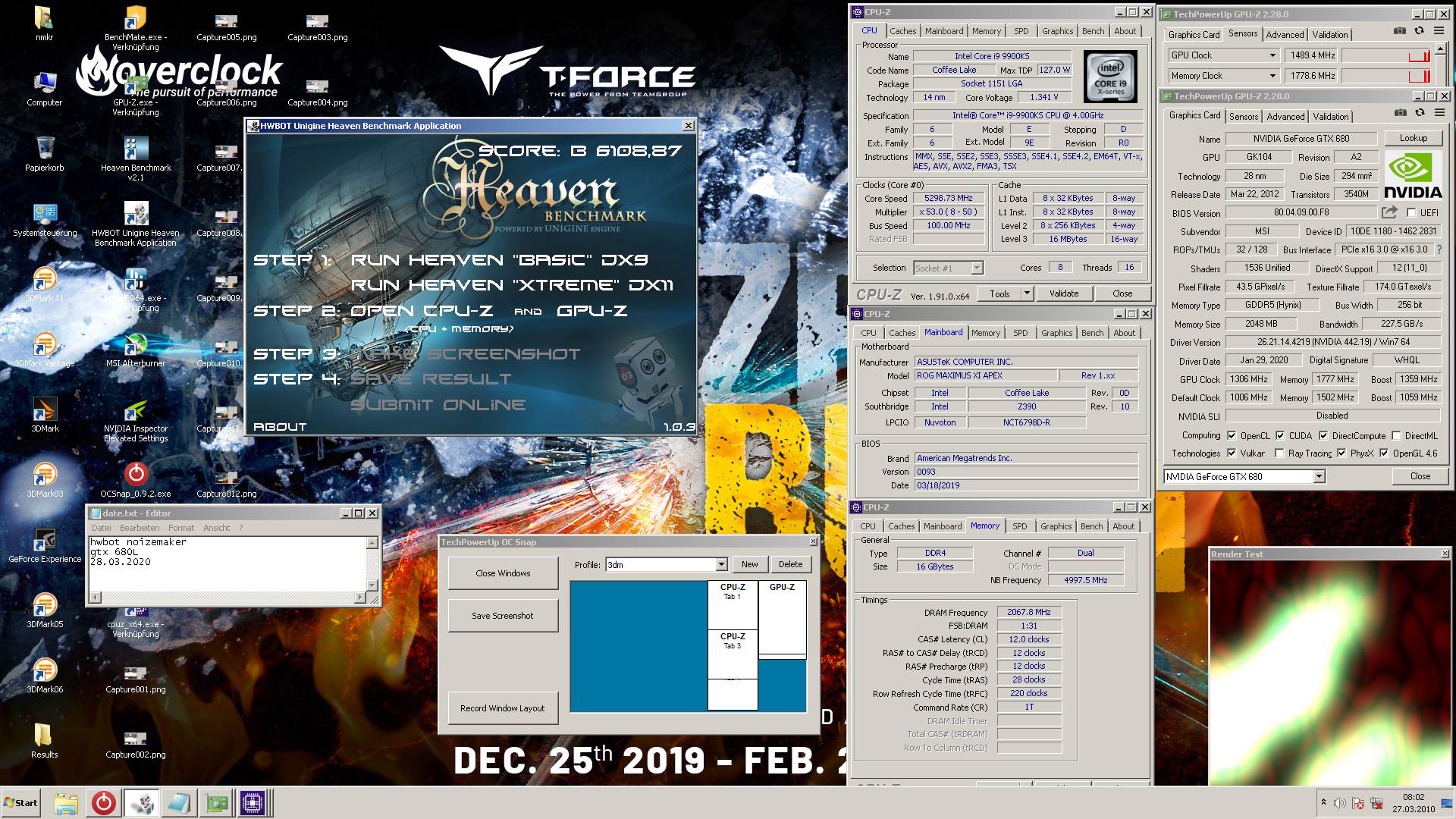Click the question mark next to Bus Interface
The width and height of the screenshot is (1456, 819).
click(x=1439, y=249)
